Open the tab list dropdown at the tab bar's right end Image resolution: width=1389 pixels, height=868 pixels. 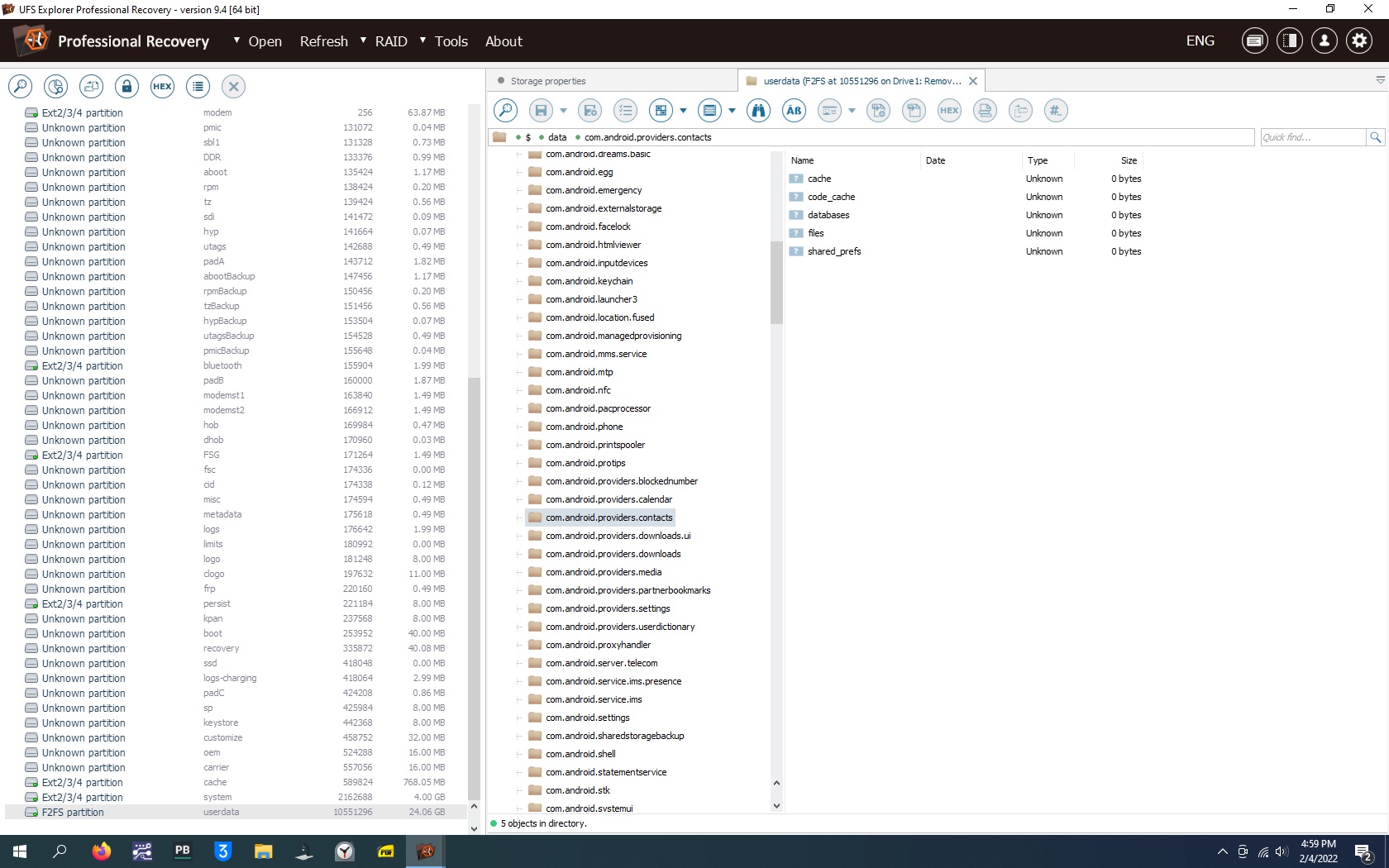pos(1380,80)
